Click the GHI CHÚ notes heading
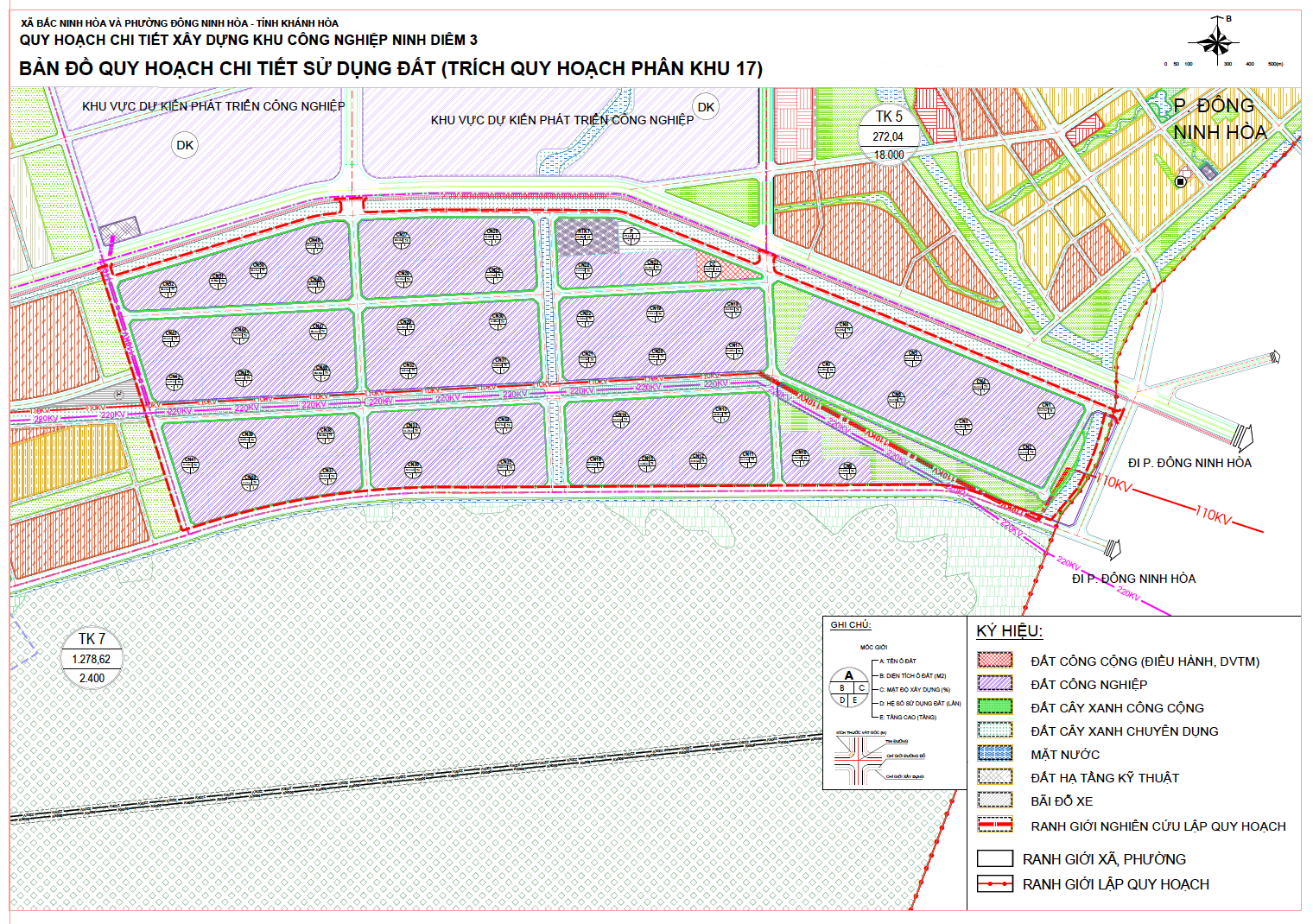This screenshot has width=1313, height=924. click(850, 625)
